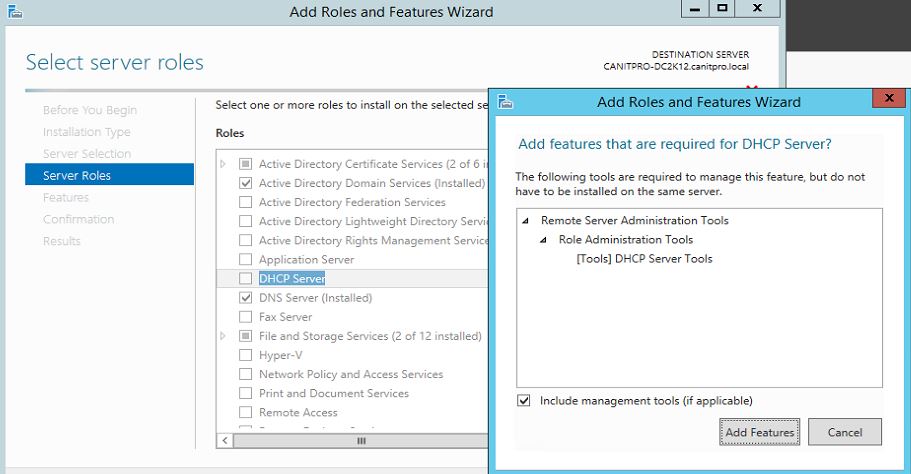Screen dimensions: 911x474
Task: Select Server Roles wizard step
Action: (77, 176)
